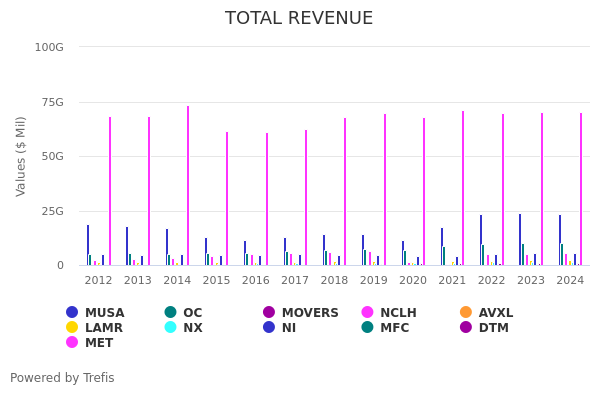The image size is (600, 400).
Task: Click the tall magenta bar for 2021
Action: [463, 188]
